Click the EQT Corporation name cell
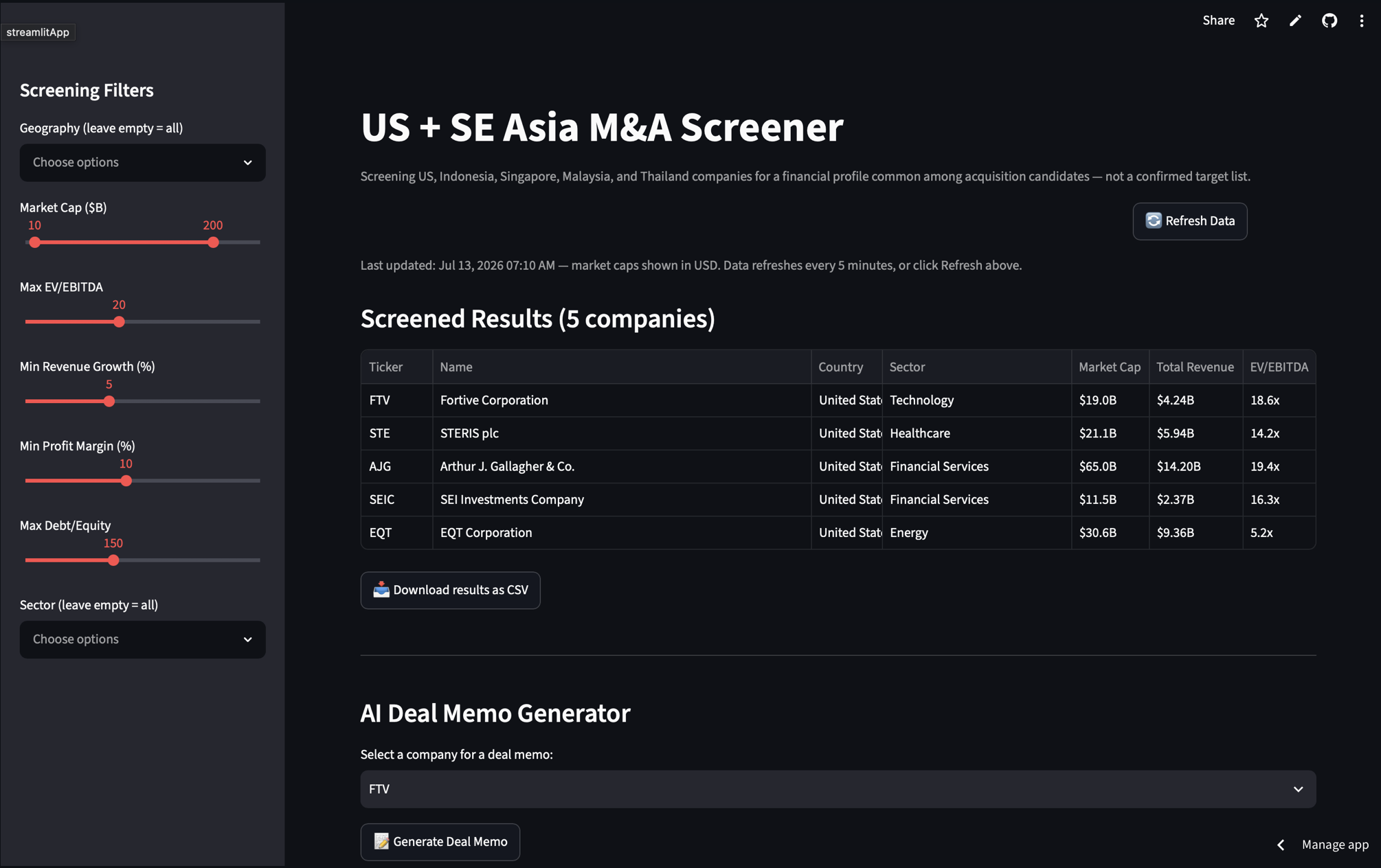The width and height of the screenshot is (1381, 868). 622,532
